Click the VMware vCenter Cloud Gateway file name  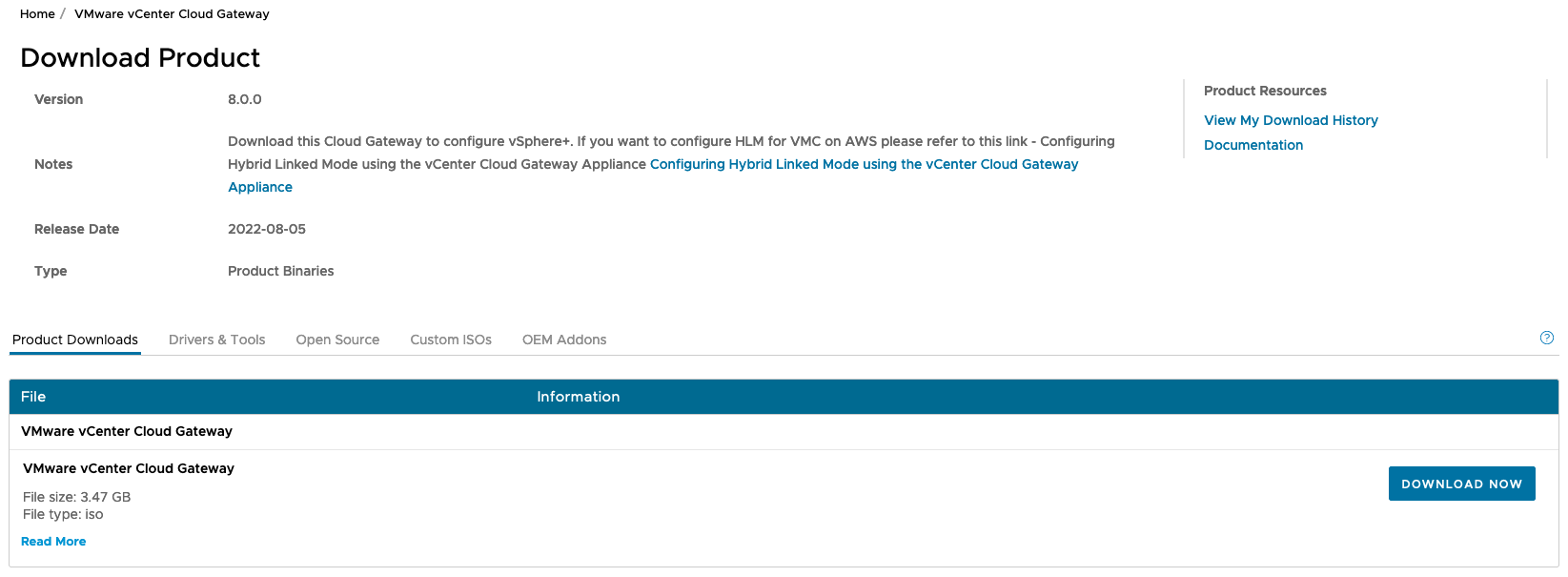[x=129, y=468]
